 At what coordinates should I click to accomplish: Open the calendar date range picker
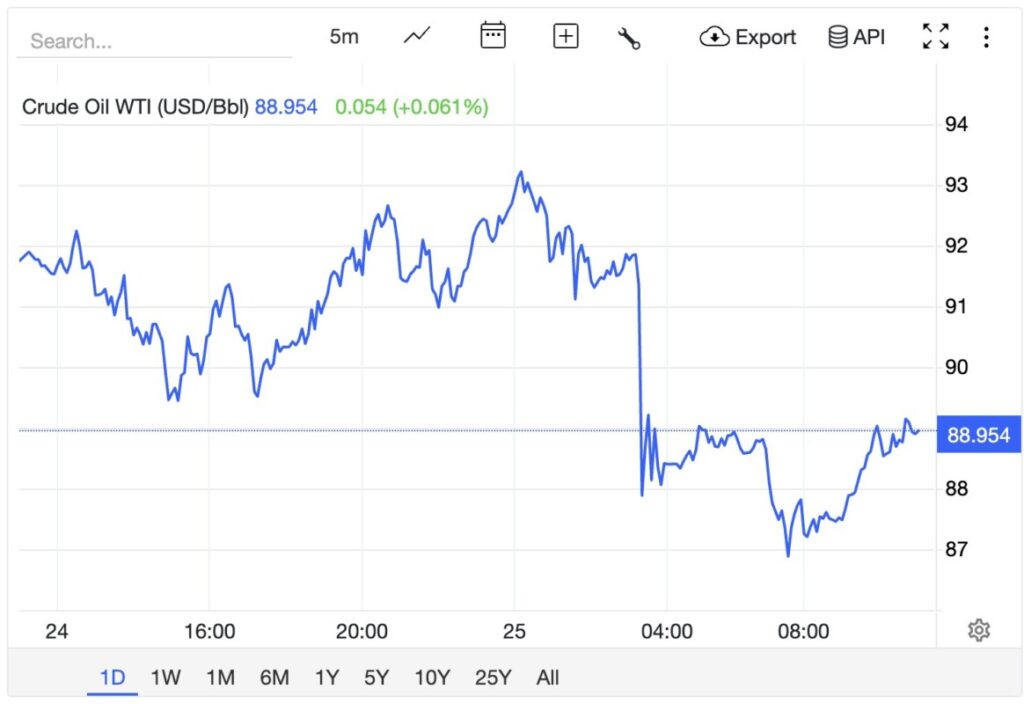point(492,36)
